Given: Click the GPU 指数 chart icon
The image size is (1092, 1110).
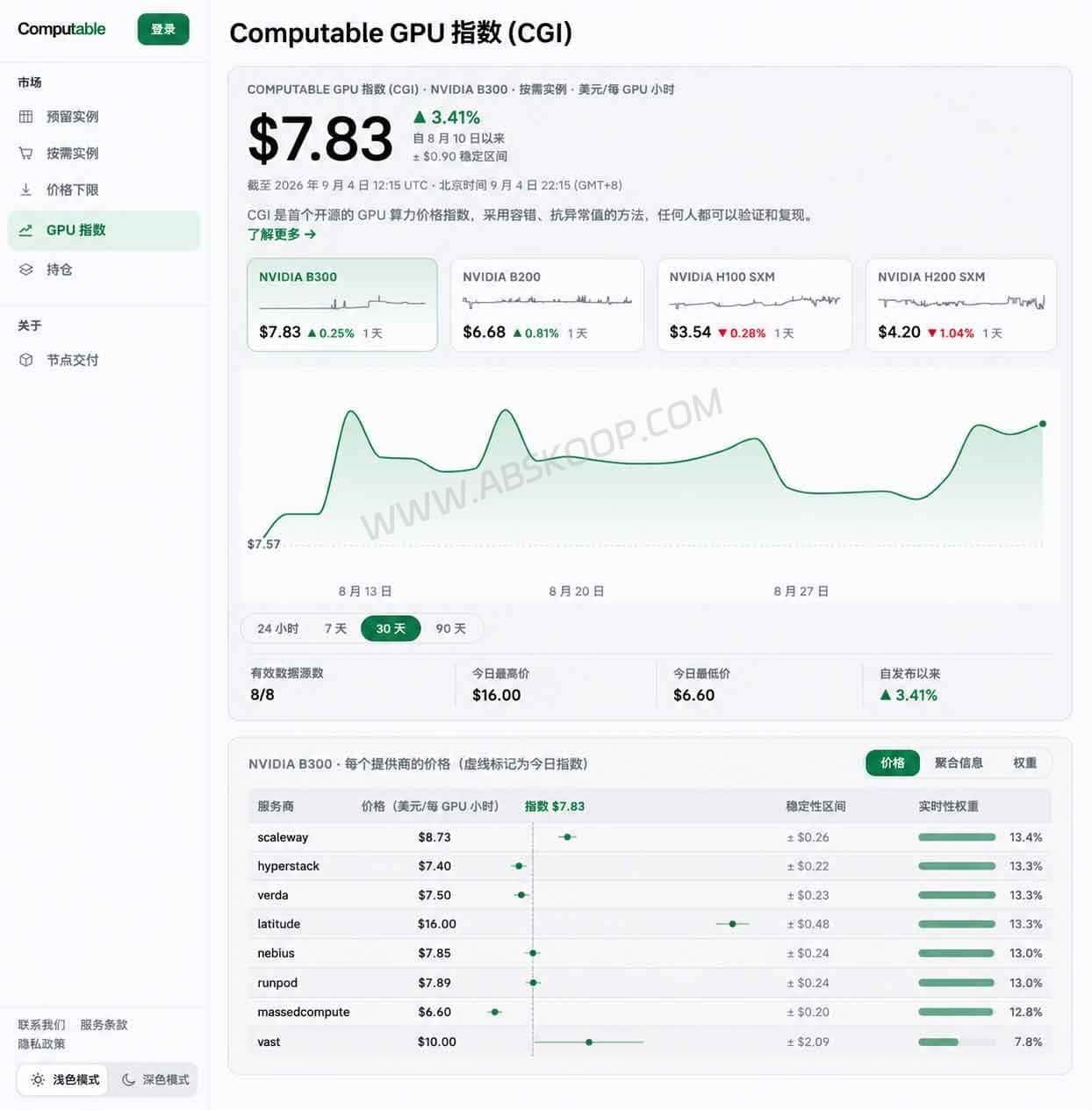Looking at the screenshot, I should [26, 230].
